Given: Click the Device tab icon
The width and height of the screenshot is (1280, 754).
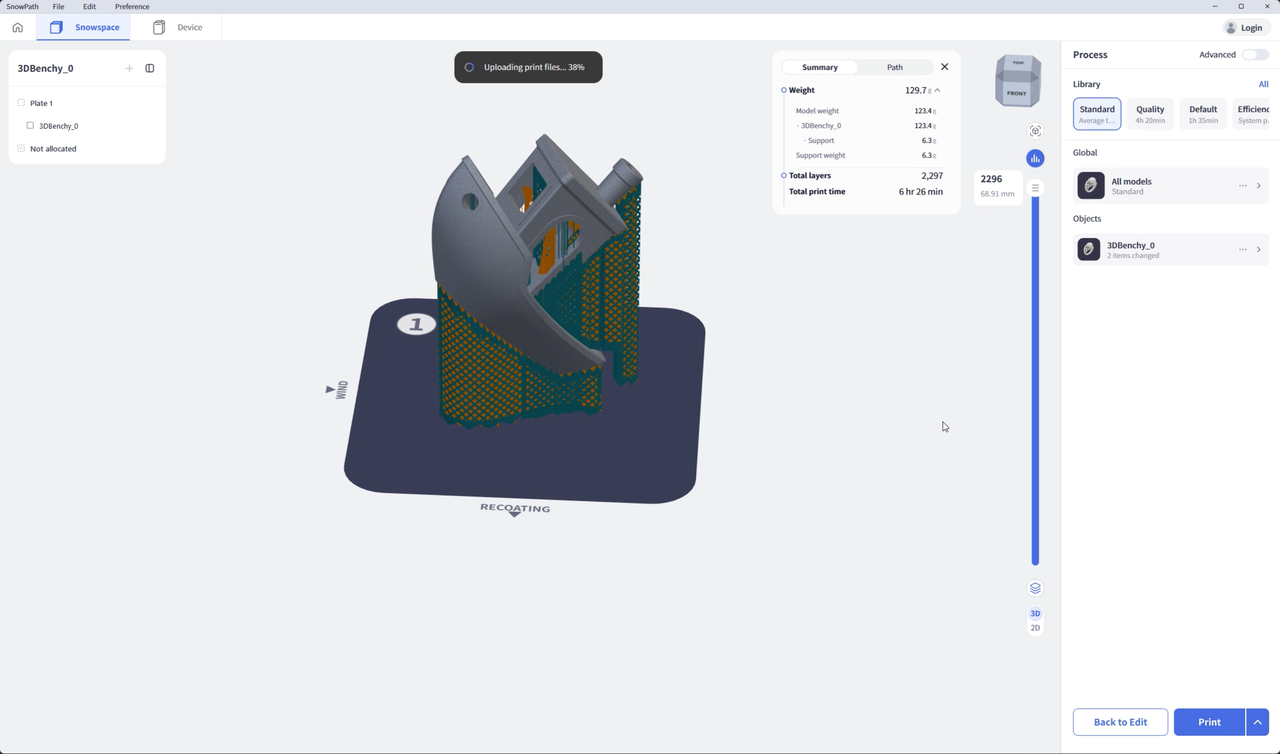Looking at the screenshot, I should (159, 27).
